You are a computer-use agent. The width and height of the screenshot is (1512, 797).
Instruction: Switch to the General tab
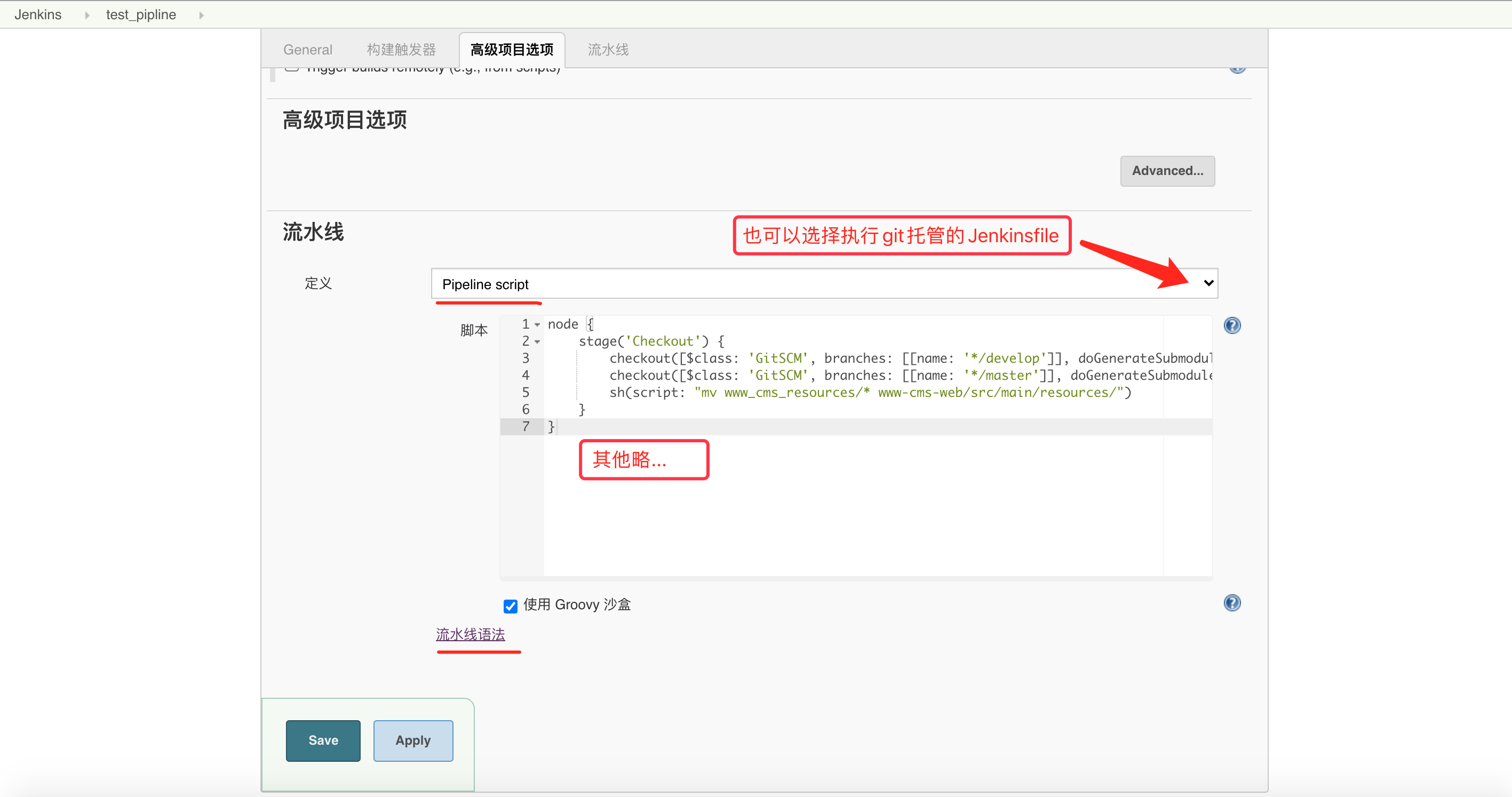307,49
